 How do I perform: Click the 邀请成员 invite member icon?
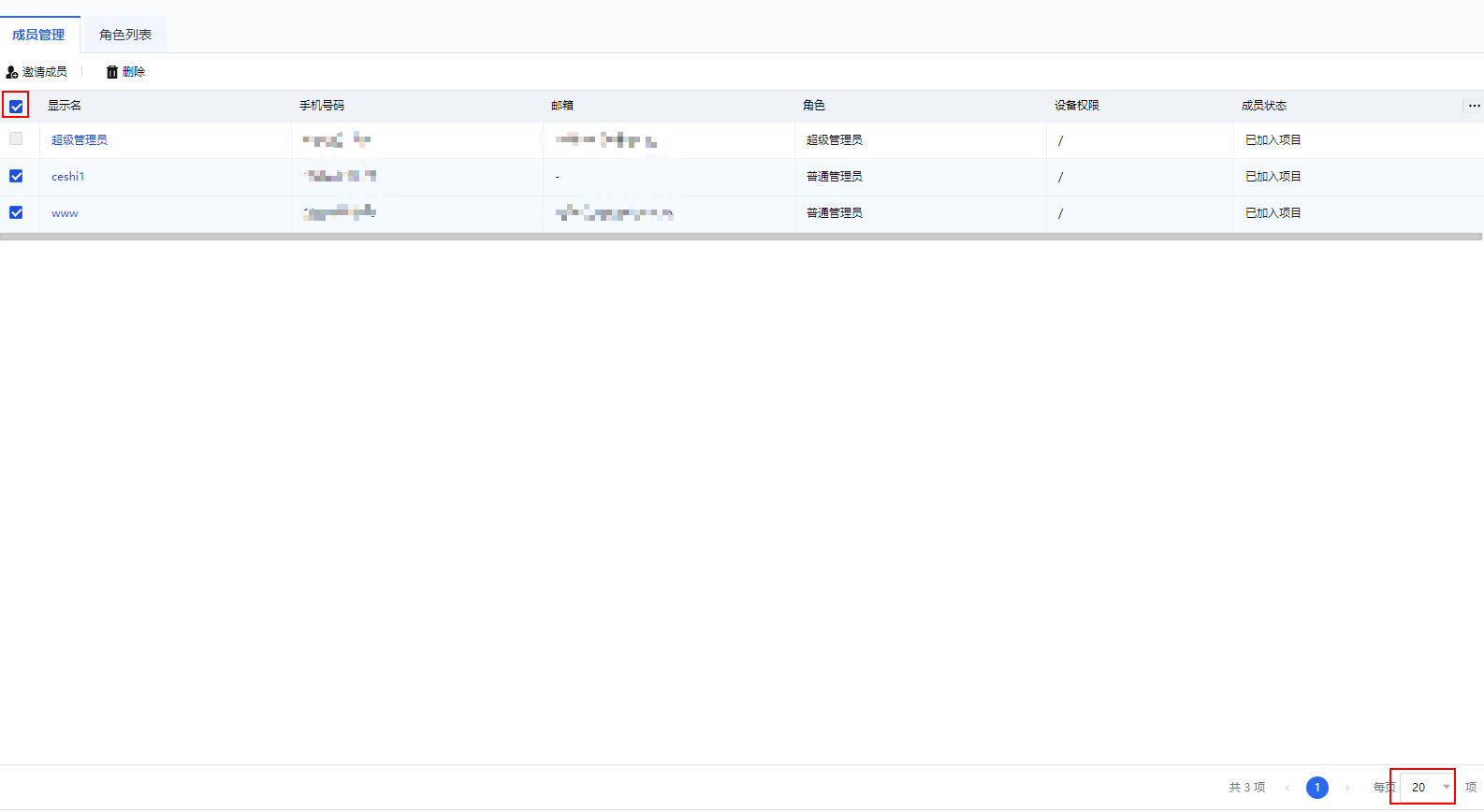pyautogui.click(x=12, y=72)
